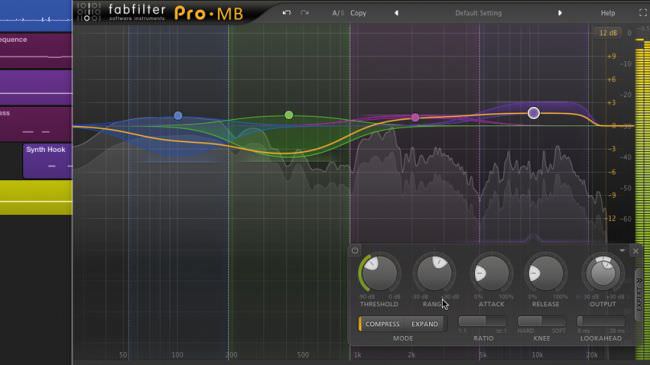
Task: Select the magenta band handle
Action: [415, 118]
